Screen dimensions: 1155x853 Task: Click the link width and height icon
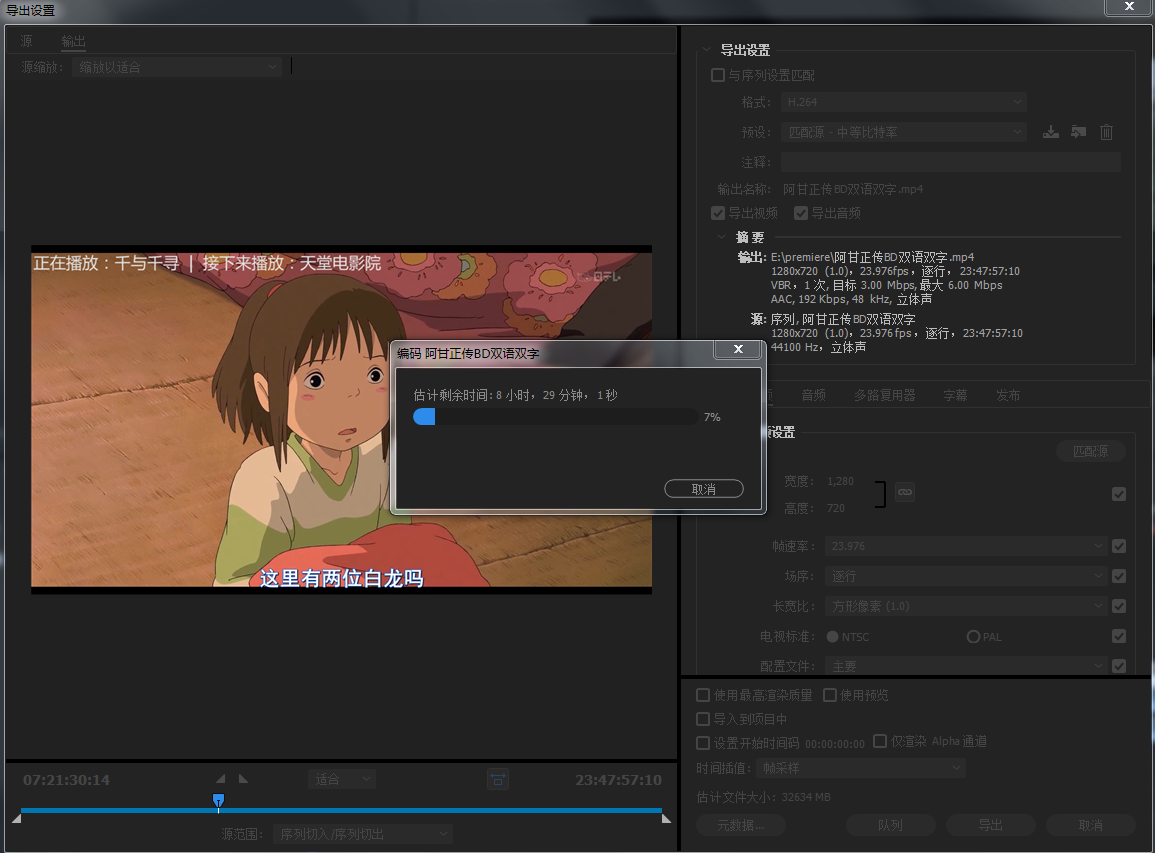[905, 492]
